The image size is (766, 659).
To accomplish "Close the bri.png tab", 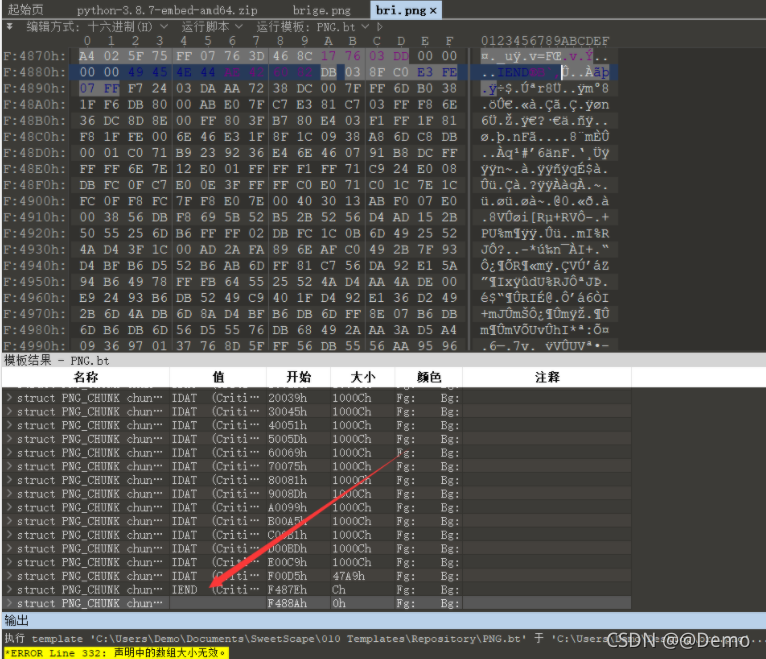I will [x=433, y=10].
